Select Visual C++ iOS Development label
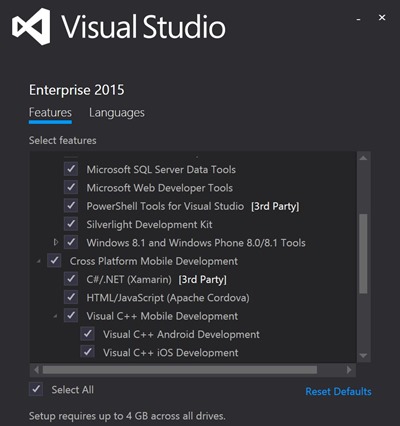 171,352
